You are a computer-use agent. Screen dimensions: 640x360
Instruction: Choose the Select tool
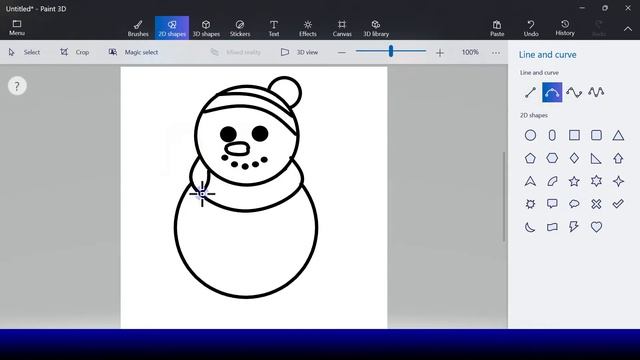(x=24, y=52)
